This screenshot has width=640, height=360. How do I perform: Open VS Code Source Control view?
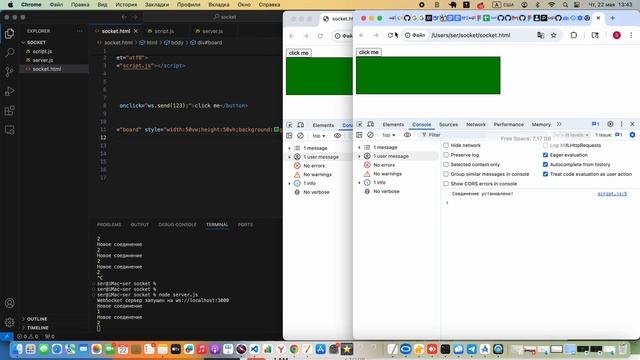tap(9, 72)
